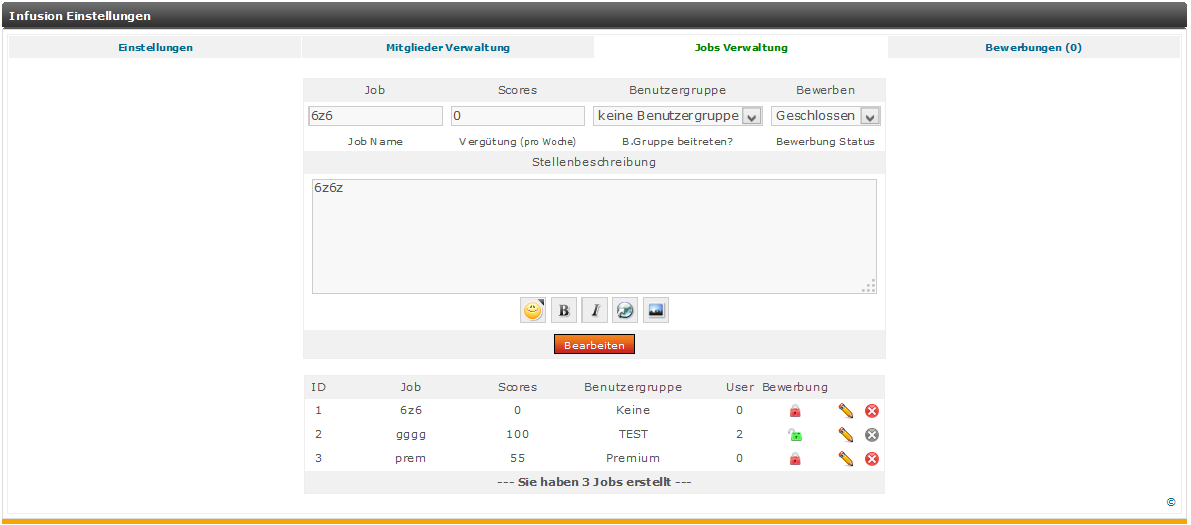1191x525 pixels.
Task: Open the Mitglieder Verwaltung tab
Action: pos(448,47)
